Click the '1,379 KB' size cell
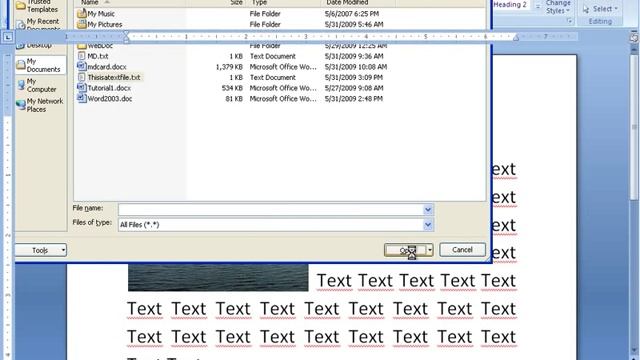Viewport: 640px width, 360px height. [229, 67]
